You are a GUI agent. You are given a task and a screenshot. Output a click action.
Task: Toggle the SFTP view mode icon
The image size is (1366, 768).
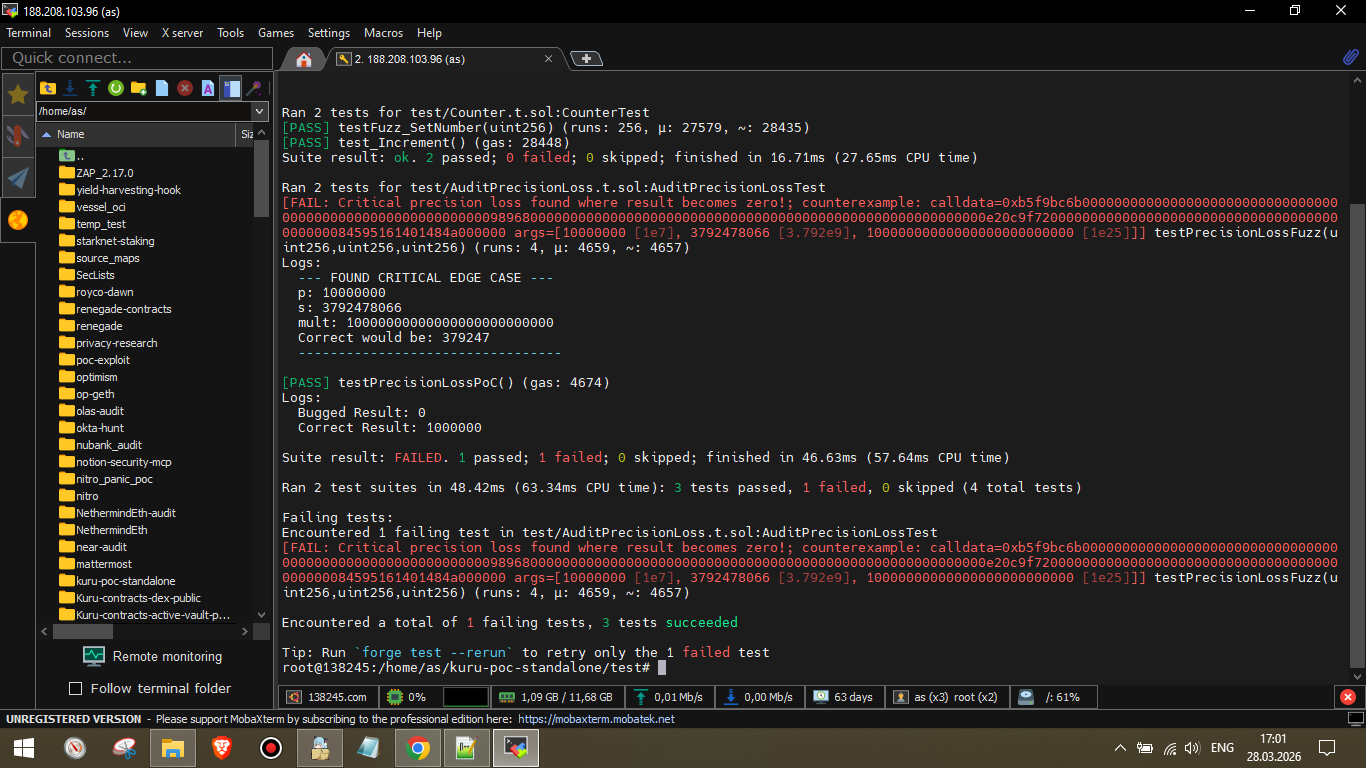(x=231, y=88)
